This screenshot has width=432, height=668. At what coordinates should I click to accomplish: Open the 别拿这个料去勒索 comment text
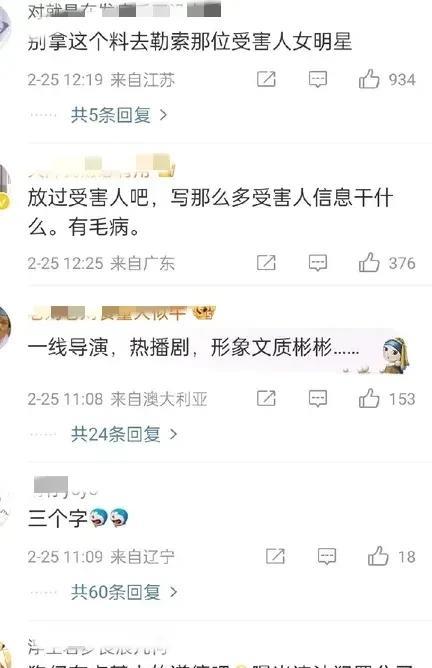[x=190, y=42]
